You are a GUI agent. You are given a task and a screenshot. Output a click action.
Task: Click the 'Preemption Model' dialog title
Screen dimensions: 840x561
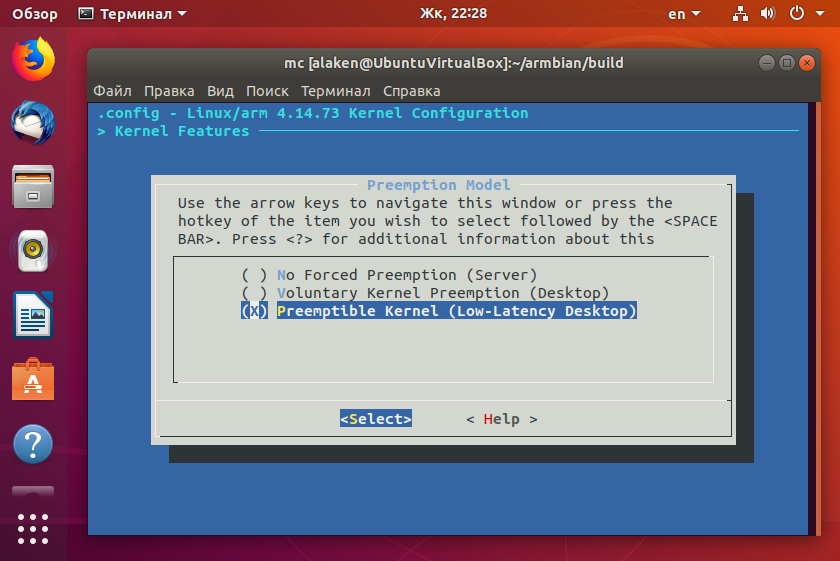439,185
